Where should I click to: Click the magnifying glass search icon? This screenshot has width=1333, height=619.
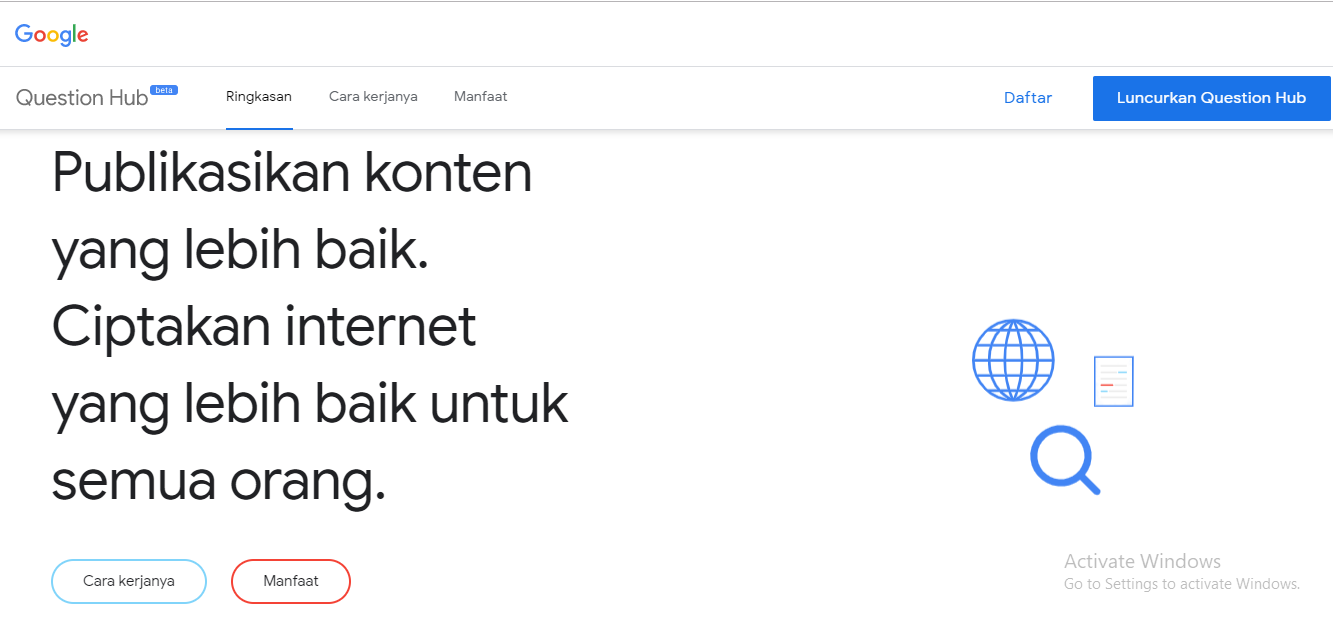(x=1064, y=459)
